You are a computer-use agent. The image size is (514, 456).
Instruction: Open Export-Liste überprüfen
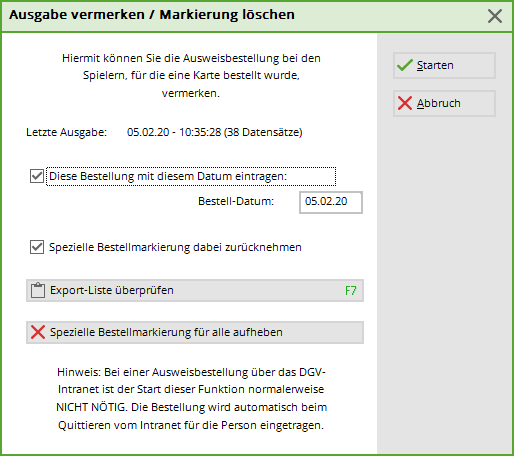coord(195,291)
